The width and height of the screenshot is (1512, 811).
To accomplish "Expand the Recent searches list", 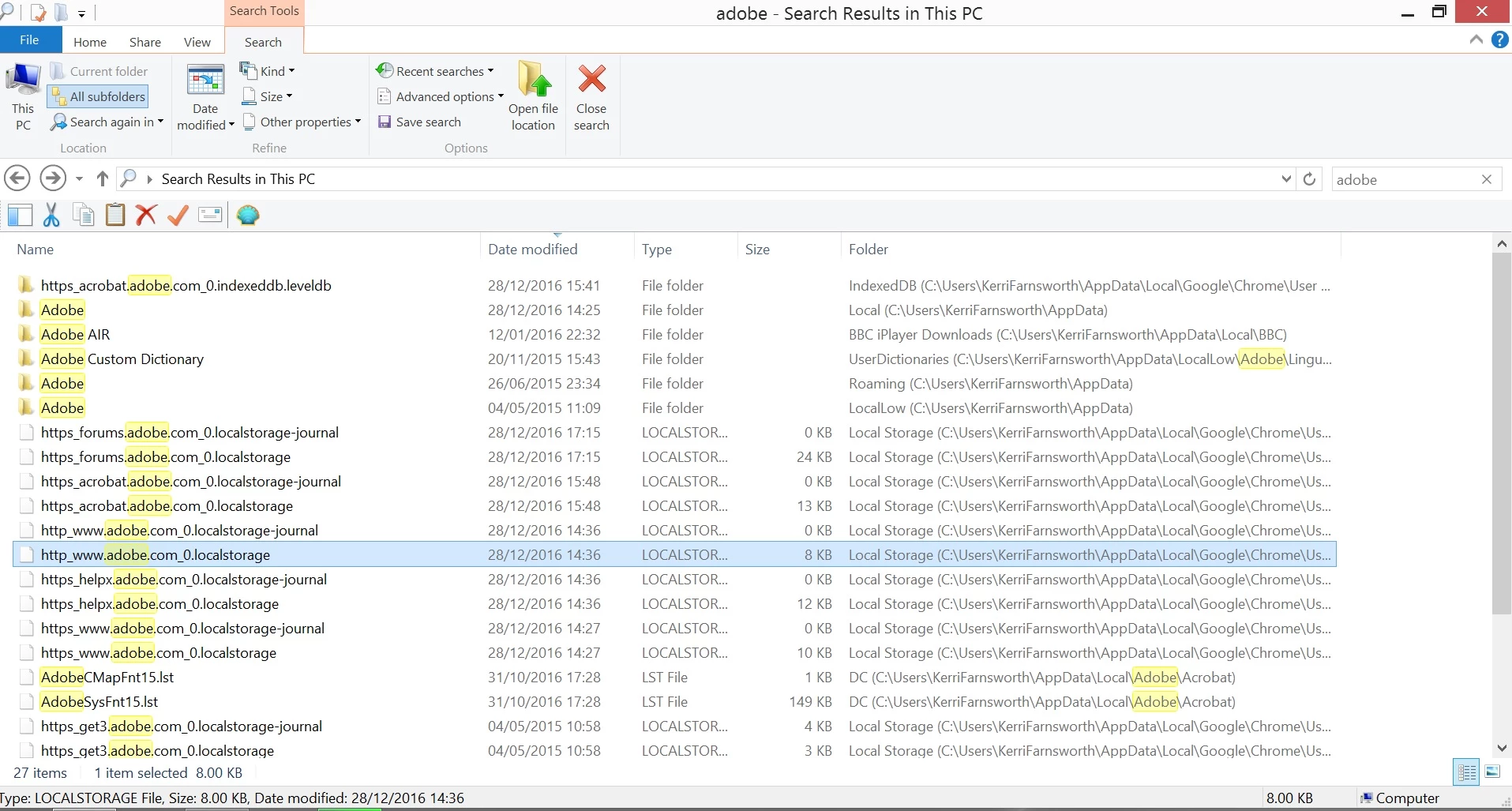I will click(x=435, y=71).
